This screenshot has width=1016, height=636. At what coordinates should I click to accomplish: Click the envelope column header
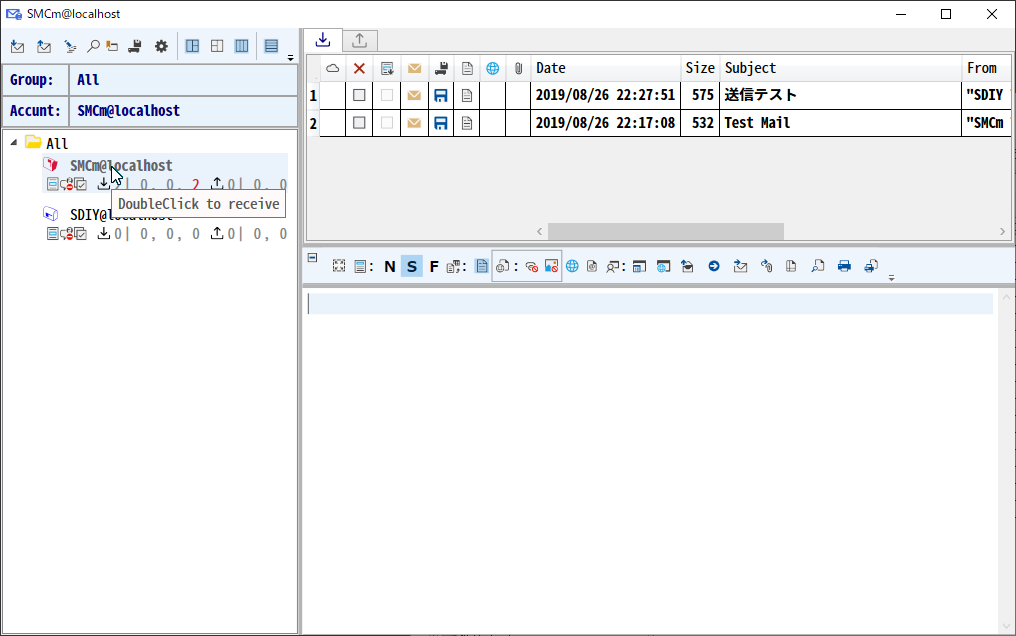click(x=414, y=68)
